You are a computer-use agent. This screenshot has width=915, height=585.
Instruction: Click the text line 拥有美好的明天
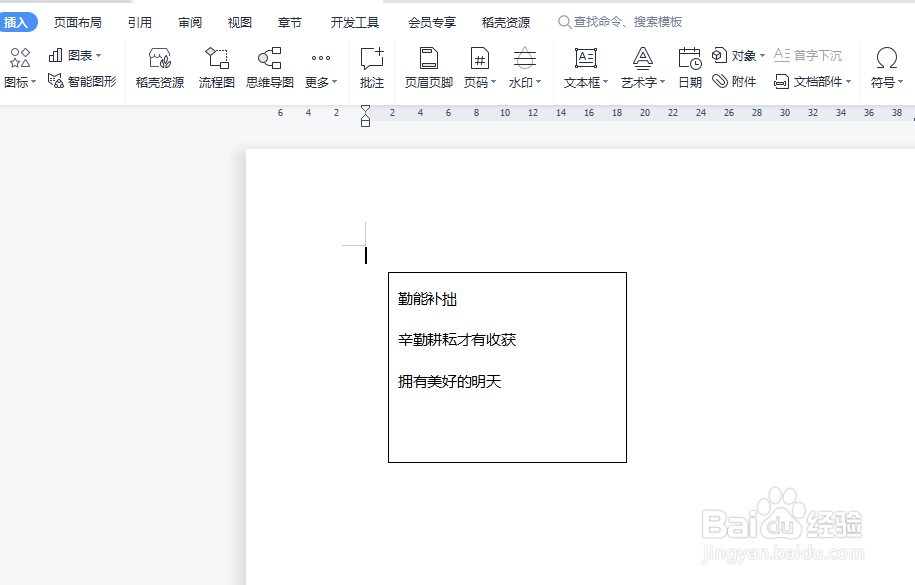point(449,382)
